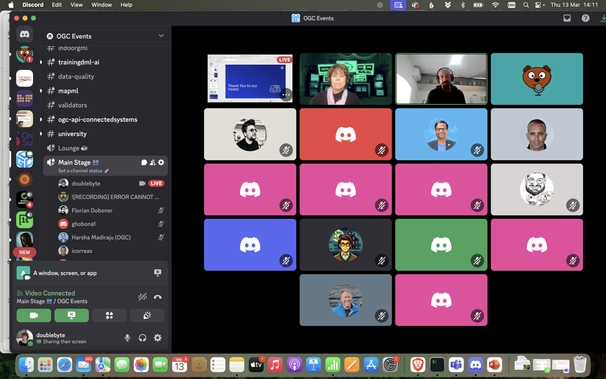Open Main Stage invite or activities icon
Screen dimensions: 606x379
click(x=153, y=163)
